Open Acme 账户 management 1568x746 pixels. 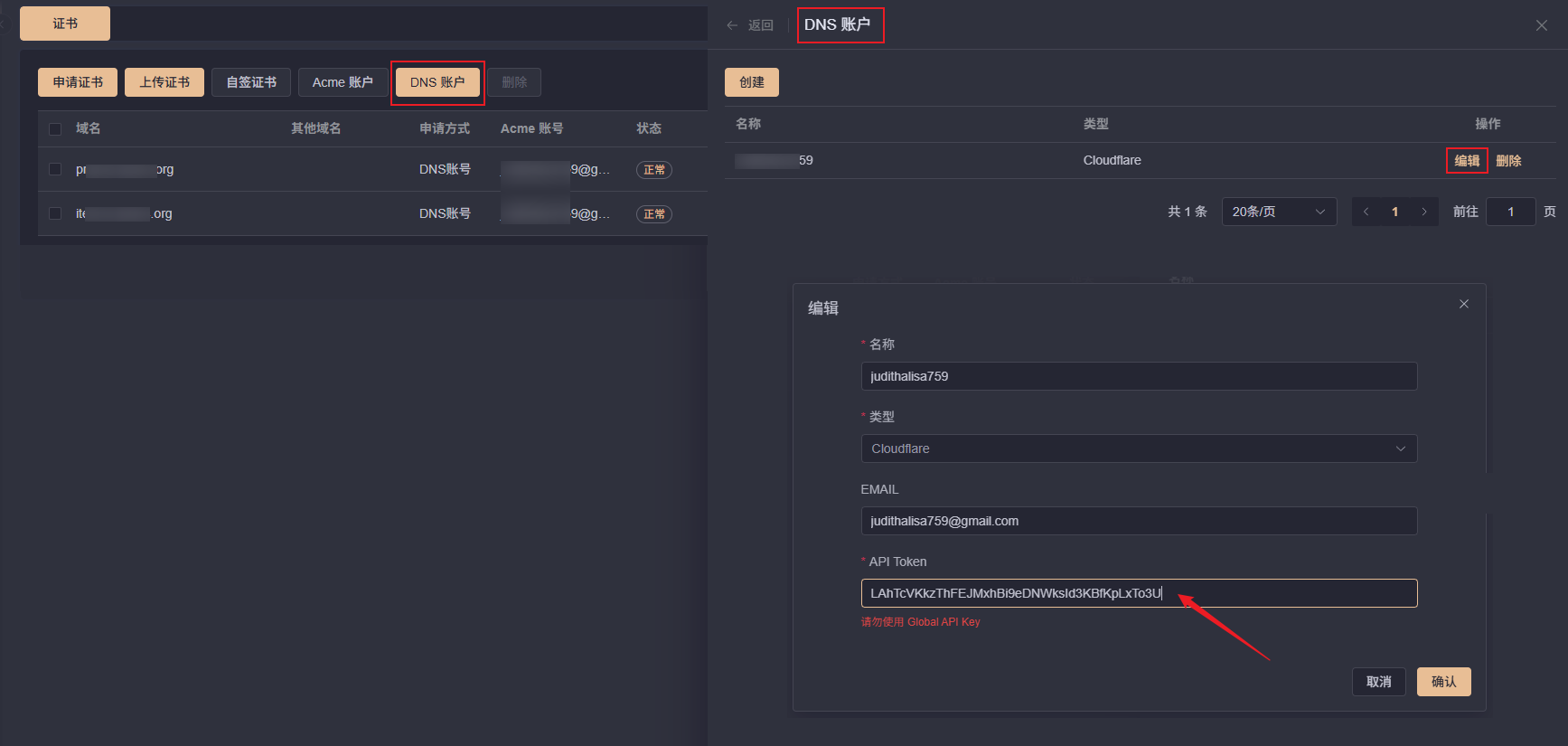pos(343,82)
